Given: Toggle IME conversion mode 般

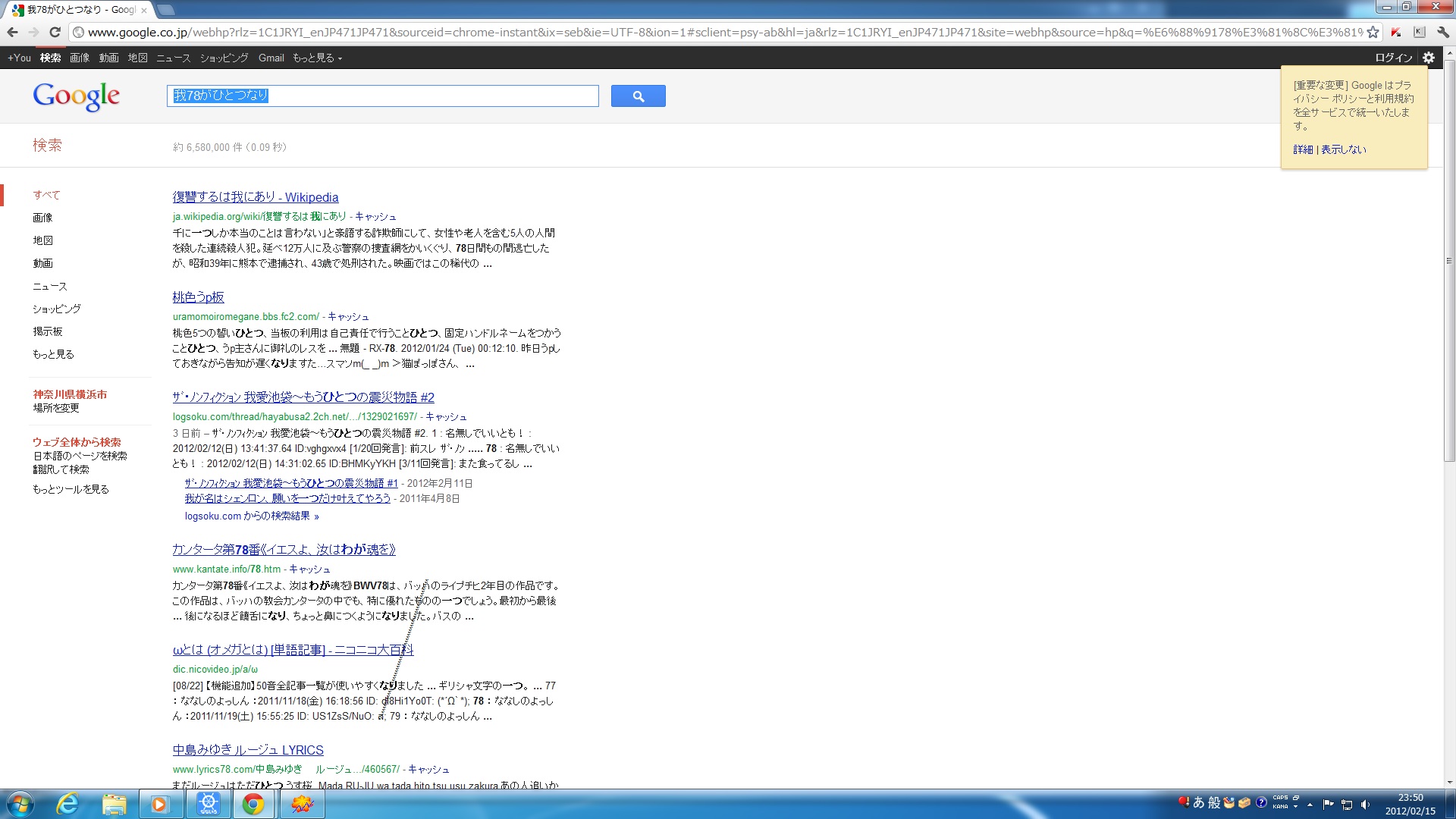Looking at the screenshot, I should tap(1214, 802).
